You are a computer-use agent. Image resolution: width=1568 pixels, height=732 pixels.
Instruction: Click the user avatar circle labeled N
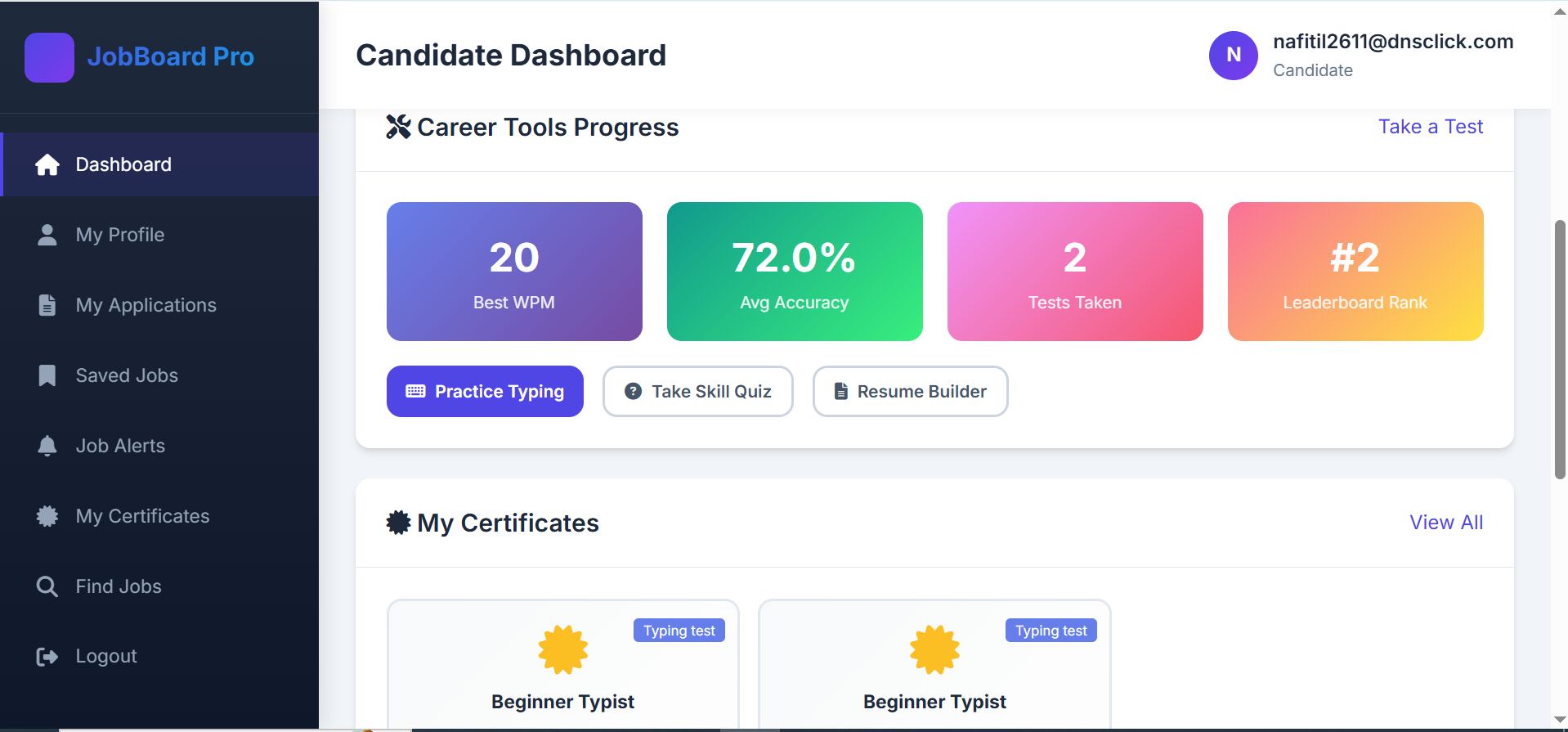pos(1233,56)
